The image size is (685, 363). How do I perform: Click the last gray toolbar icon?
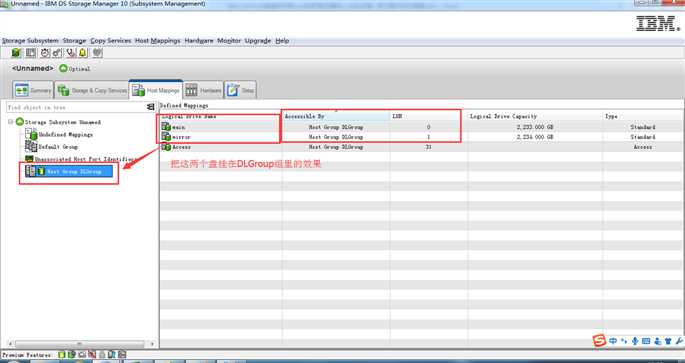point(97,53)
